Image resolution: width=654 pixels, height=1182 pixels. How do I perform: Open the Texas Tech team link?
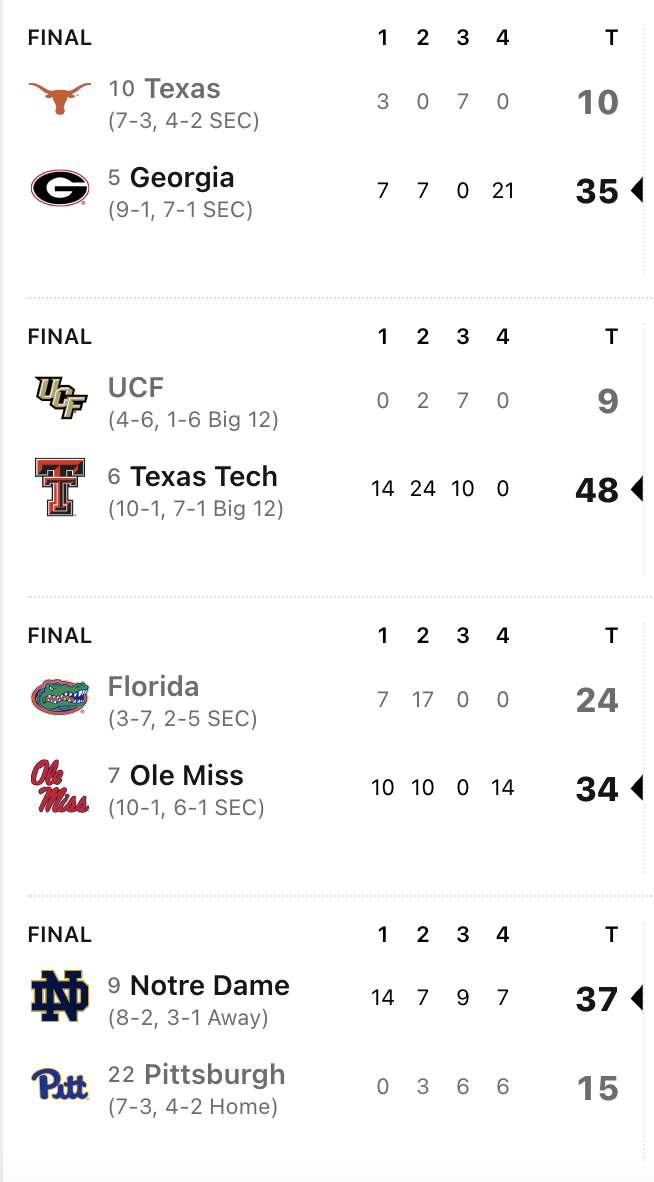tap(203, 477)
